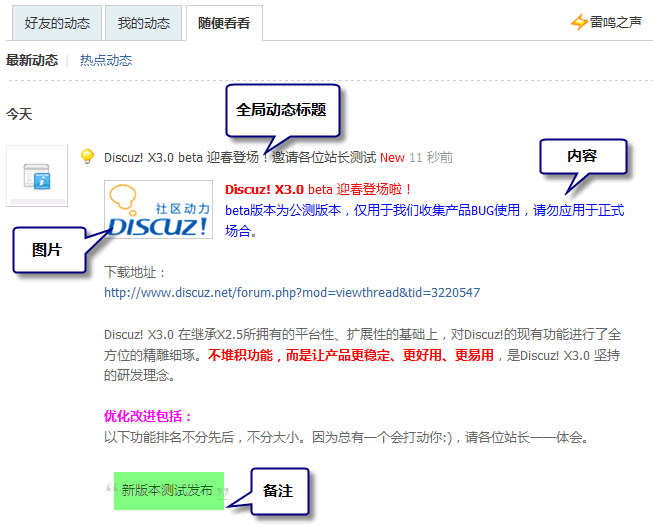653x525 pixels.
Task: Open the discuz.net forum download URL
Action: (x=292, y=293)
